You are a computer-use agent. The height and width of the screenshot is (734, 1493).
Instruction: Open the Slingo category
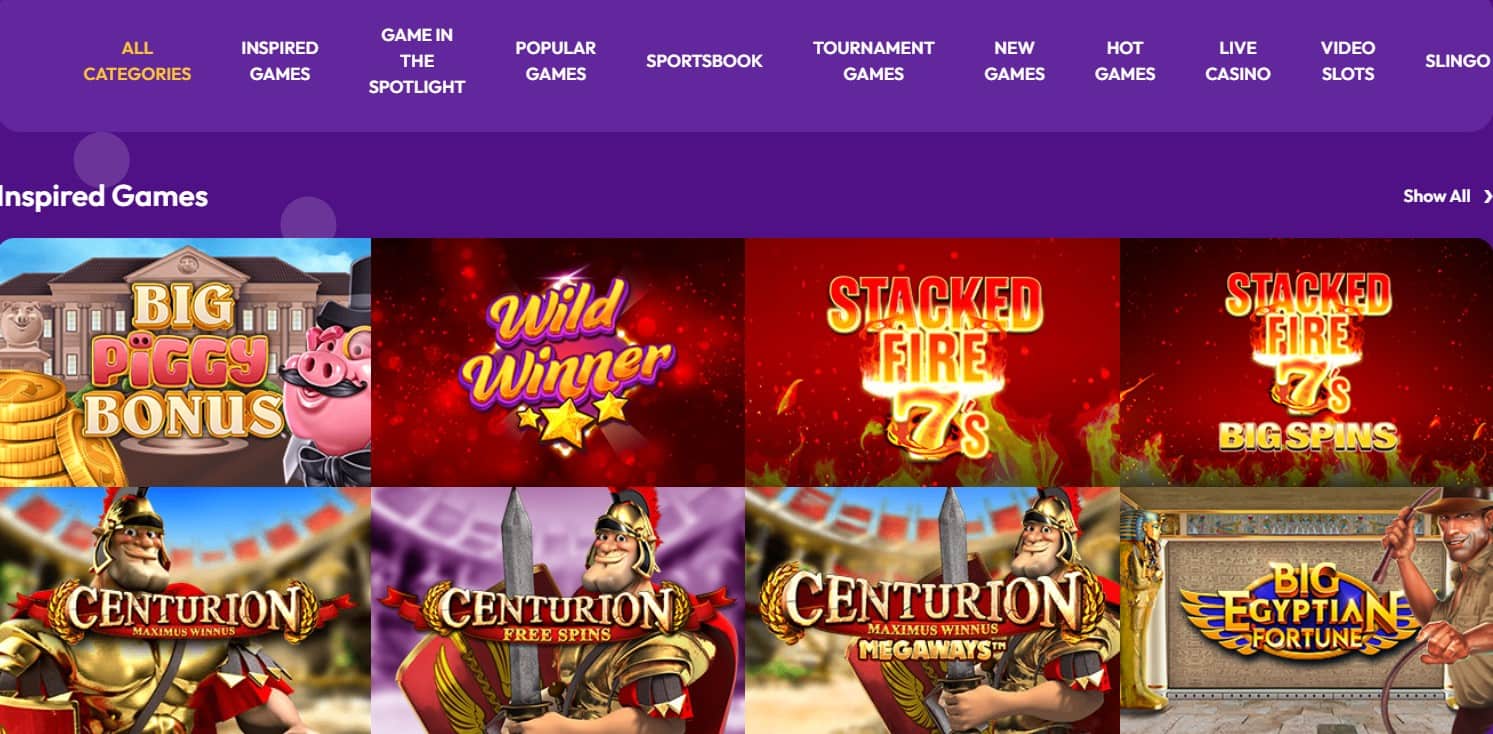click(1458, 61)
